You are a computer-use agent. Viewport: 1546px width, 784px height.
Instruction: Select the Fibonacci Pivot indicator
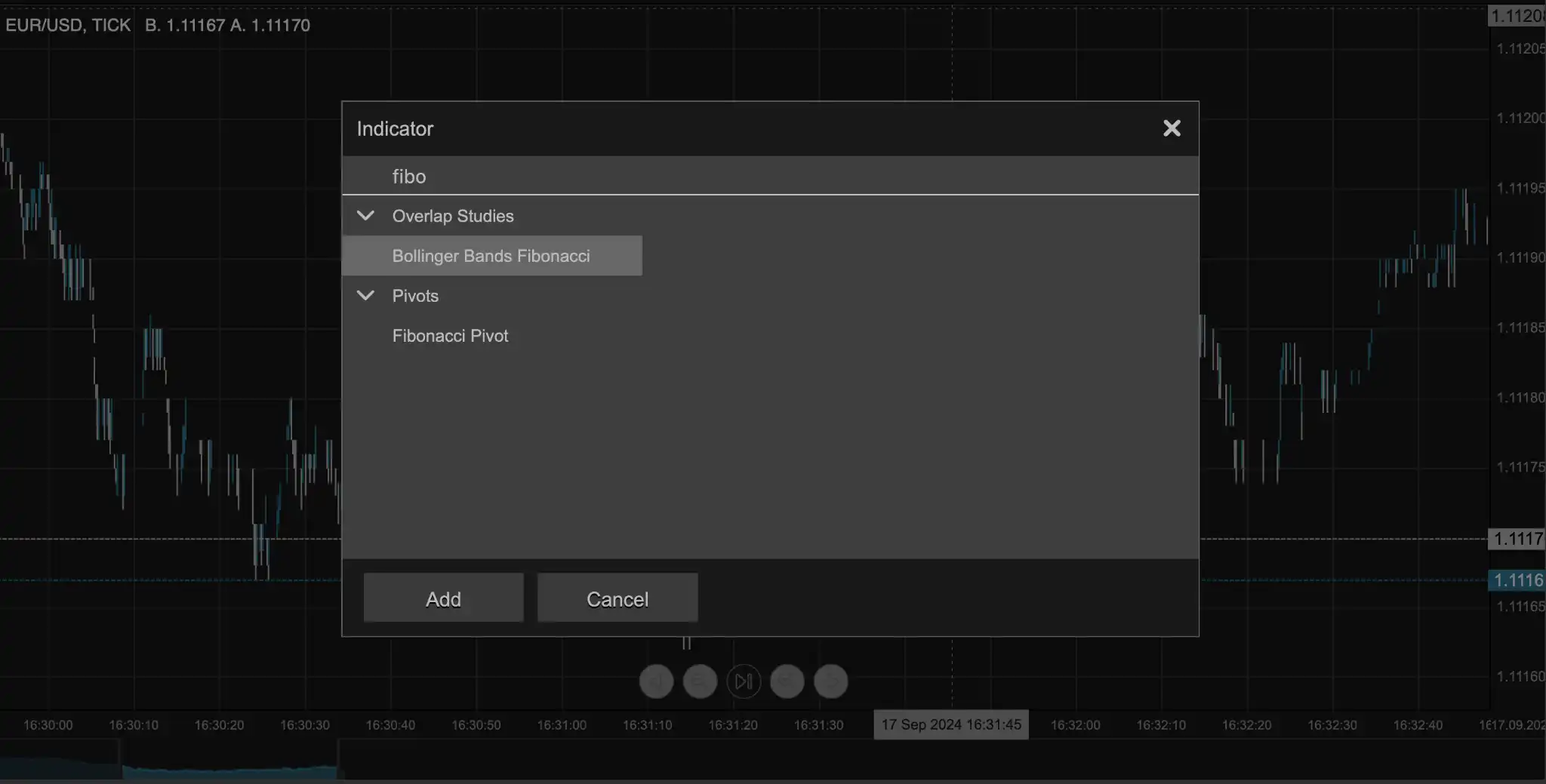pos(450,336)
